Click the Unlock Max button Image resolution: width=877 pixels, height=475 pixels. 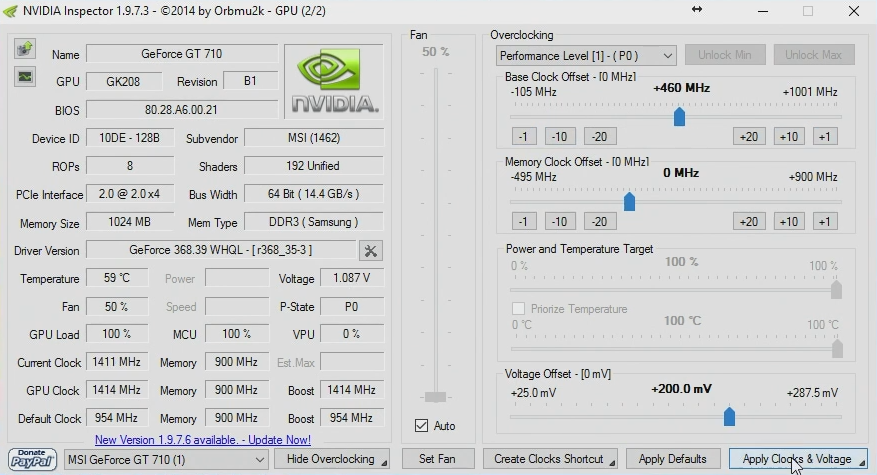pyautogui.click(x=814, y=55)
